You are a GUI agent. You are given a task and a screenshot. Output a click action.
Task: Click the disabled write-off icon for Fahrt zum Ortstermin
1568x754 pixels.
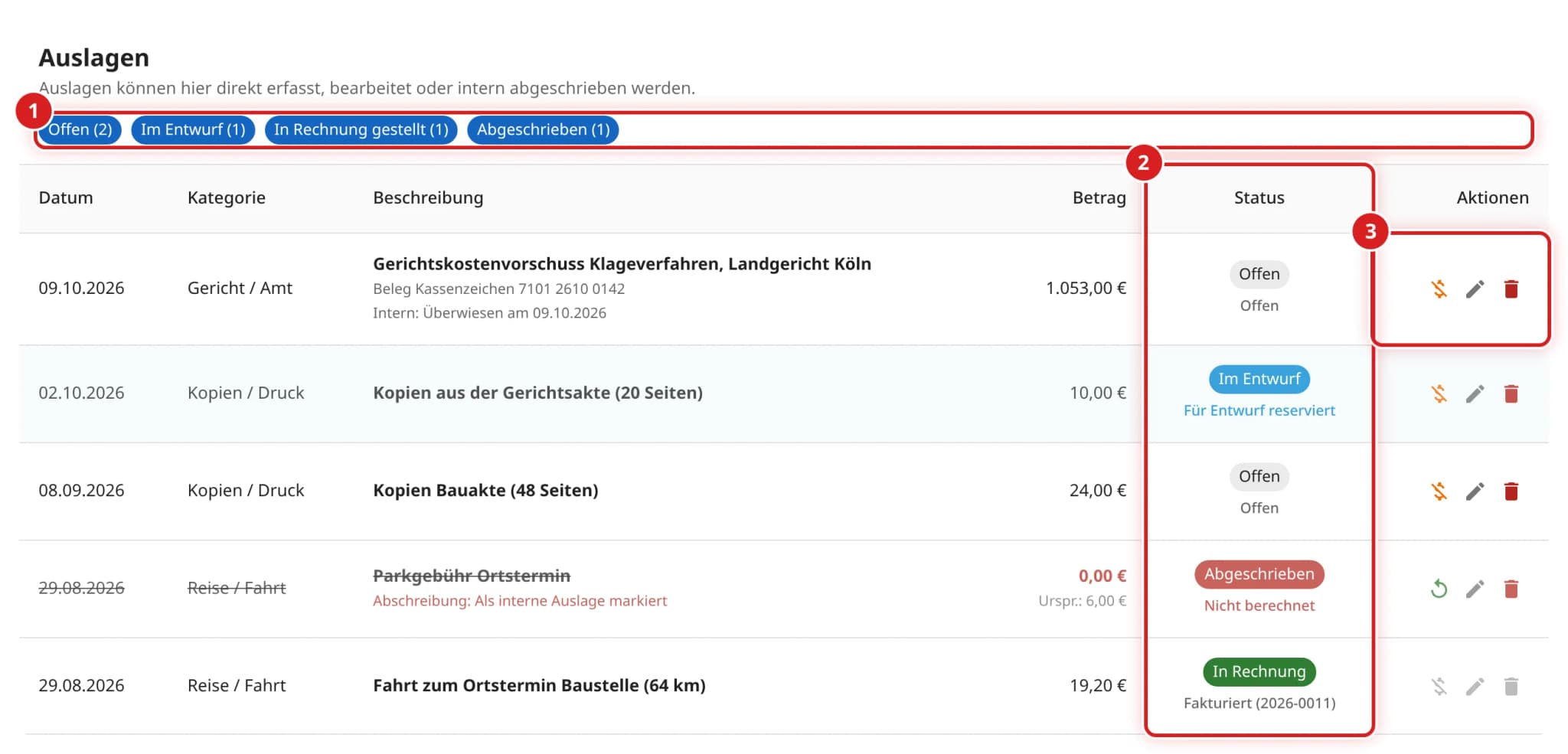(1439, 687)
